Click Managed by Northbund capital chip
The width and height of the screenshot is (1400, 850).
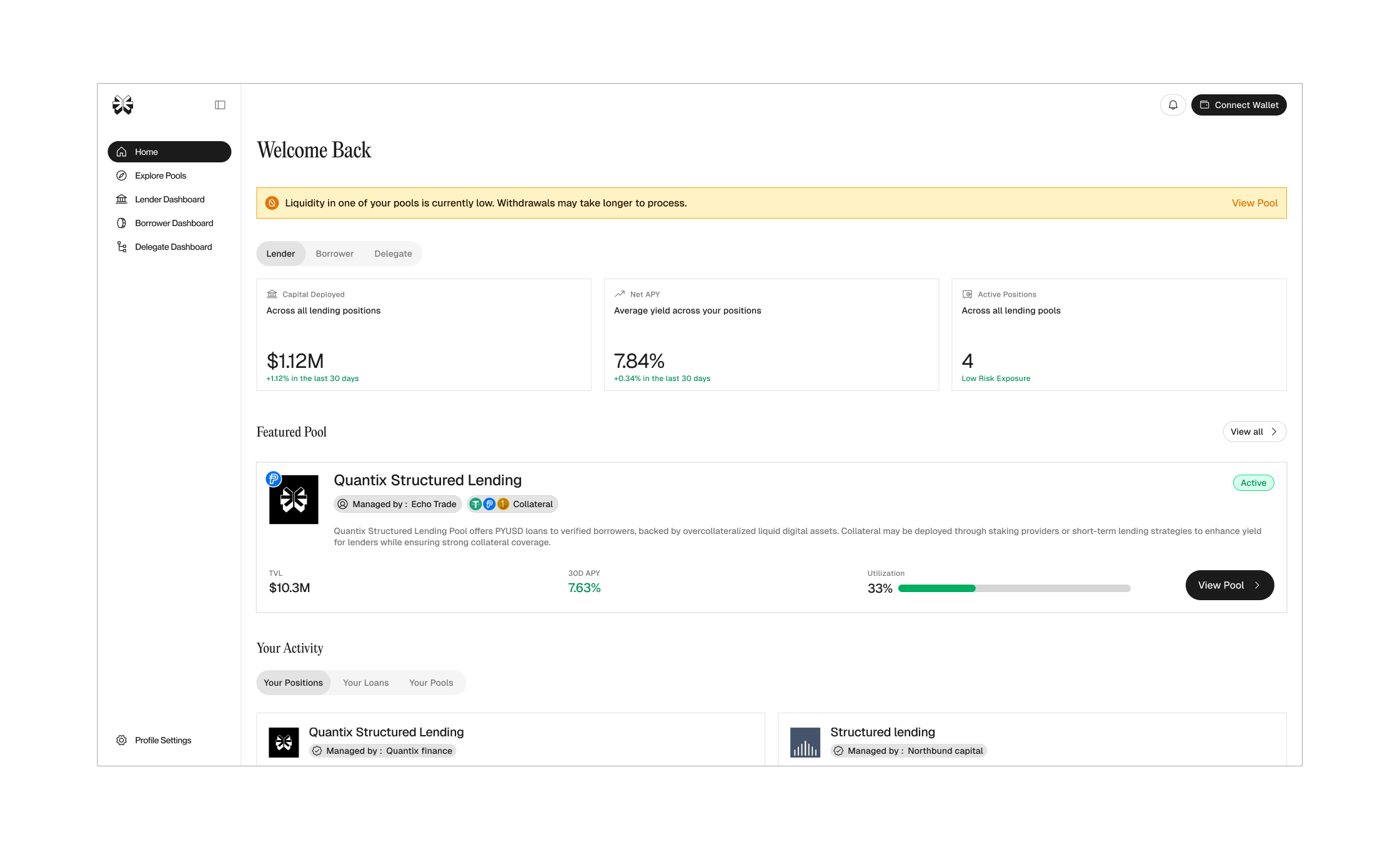908,751
